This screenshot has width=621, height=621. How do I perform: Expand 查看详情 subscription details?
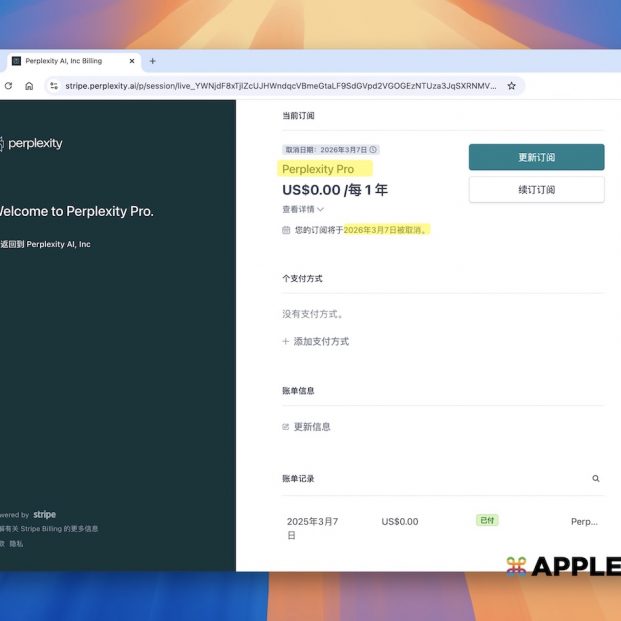[x=303, y=209]
